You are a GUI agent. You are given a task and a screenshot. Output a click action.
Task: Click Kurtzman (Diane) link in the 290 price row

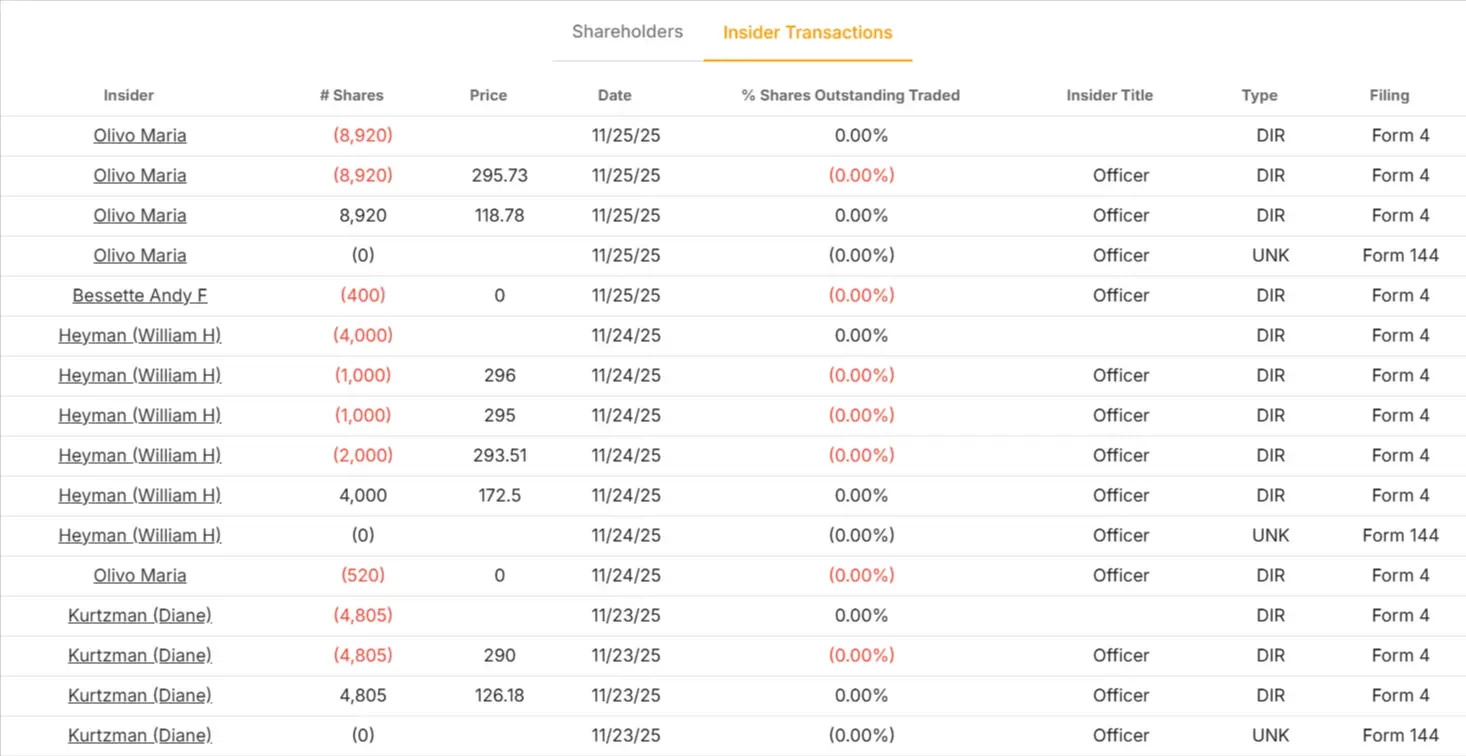[x=140, y=655]
